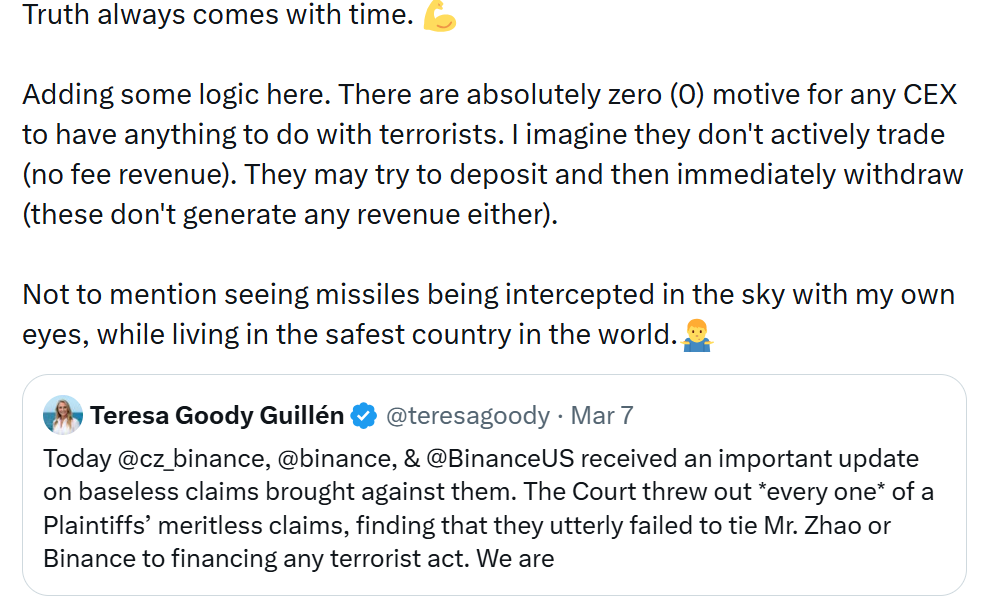
Task: Click the flexed bicep emoji
Action: (x=441, y=16)
